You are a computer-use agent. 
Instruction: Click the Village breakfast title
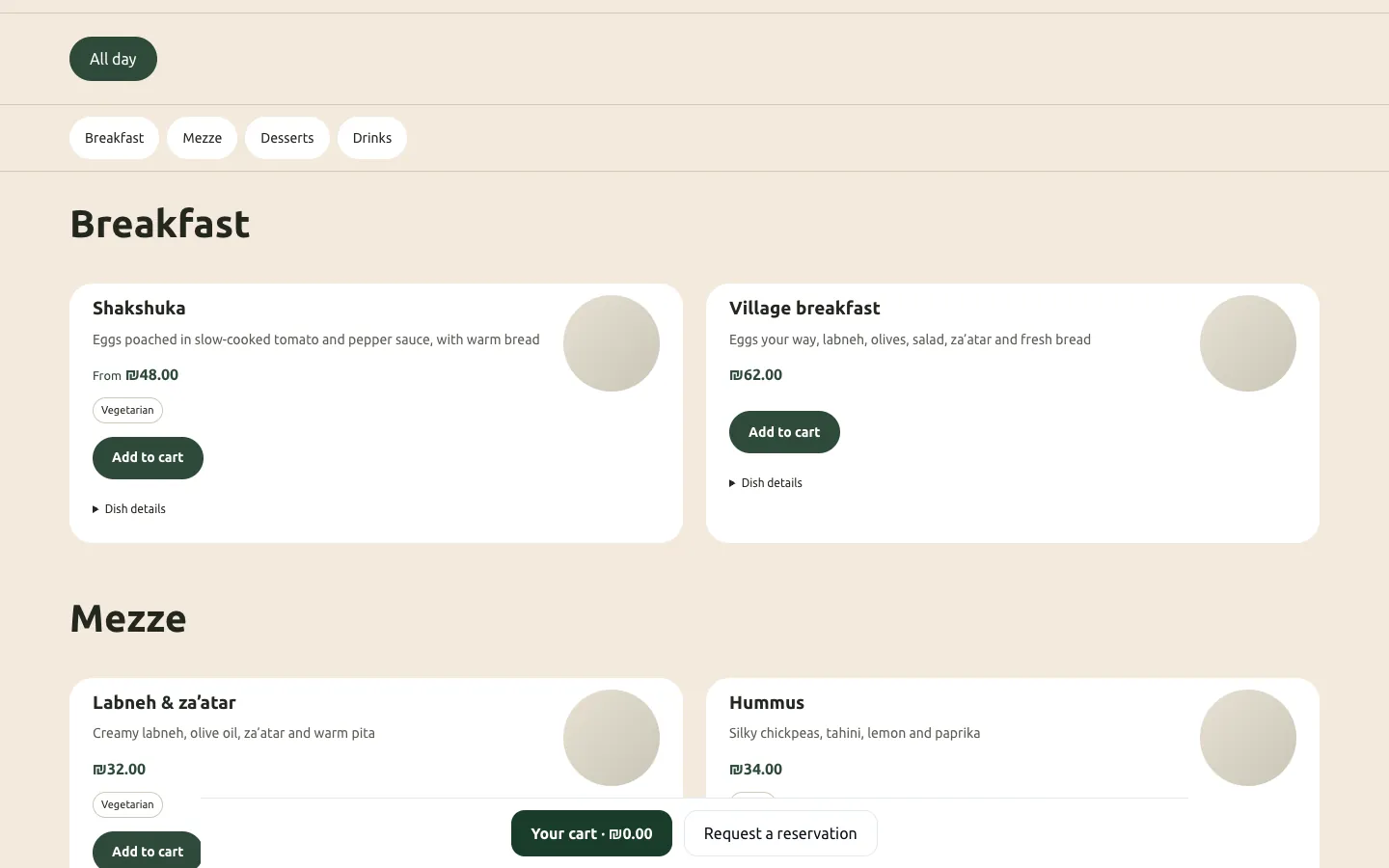[x=804, y=309]
